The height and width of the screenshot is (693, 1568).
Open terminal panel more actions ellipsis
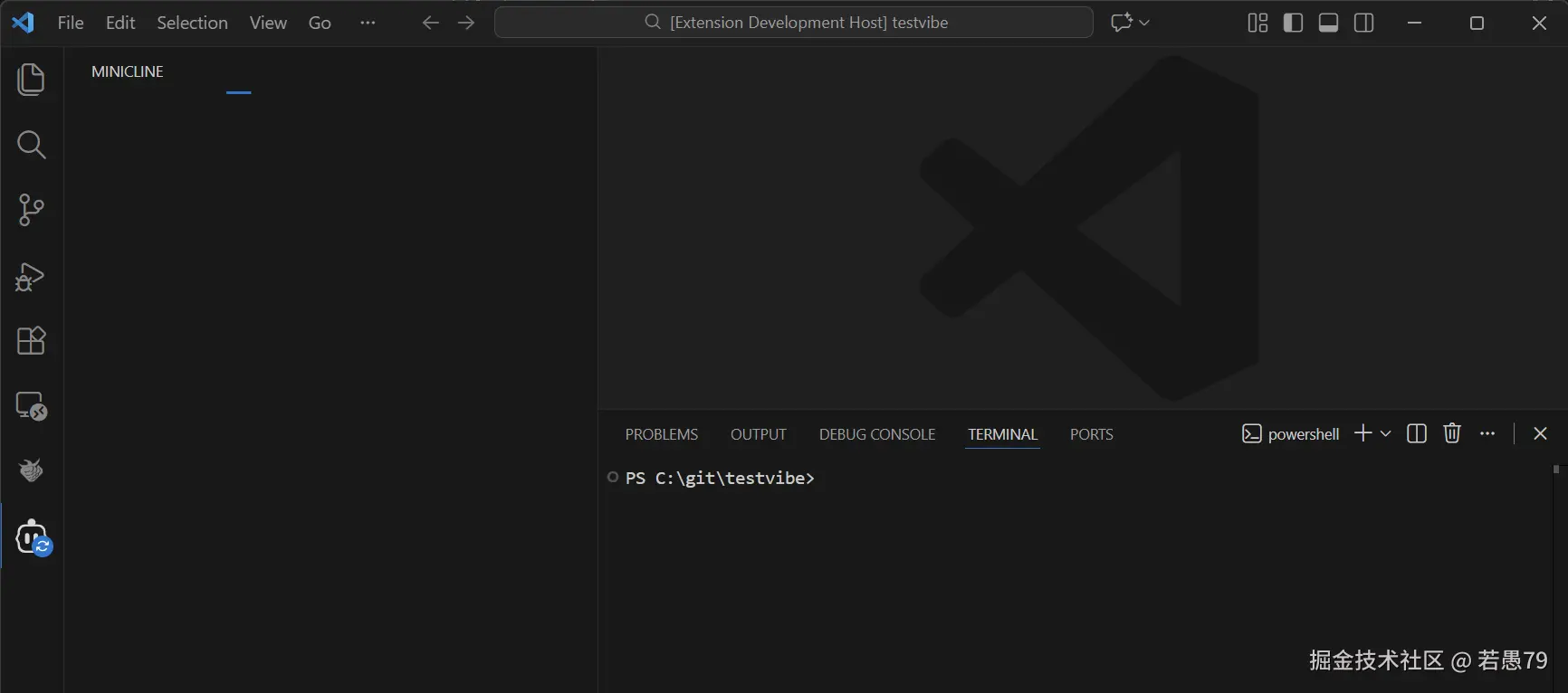click(x=1487, y=433)
